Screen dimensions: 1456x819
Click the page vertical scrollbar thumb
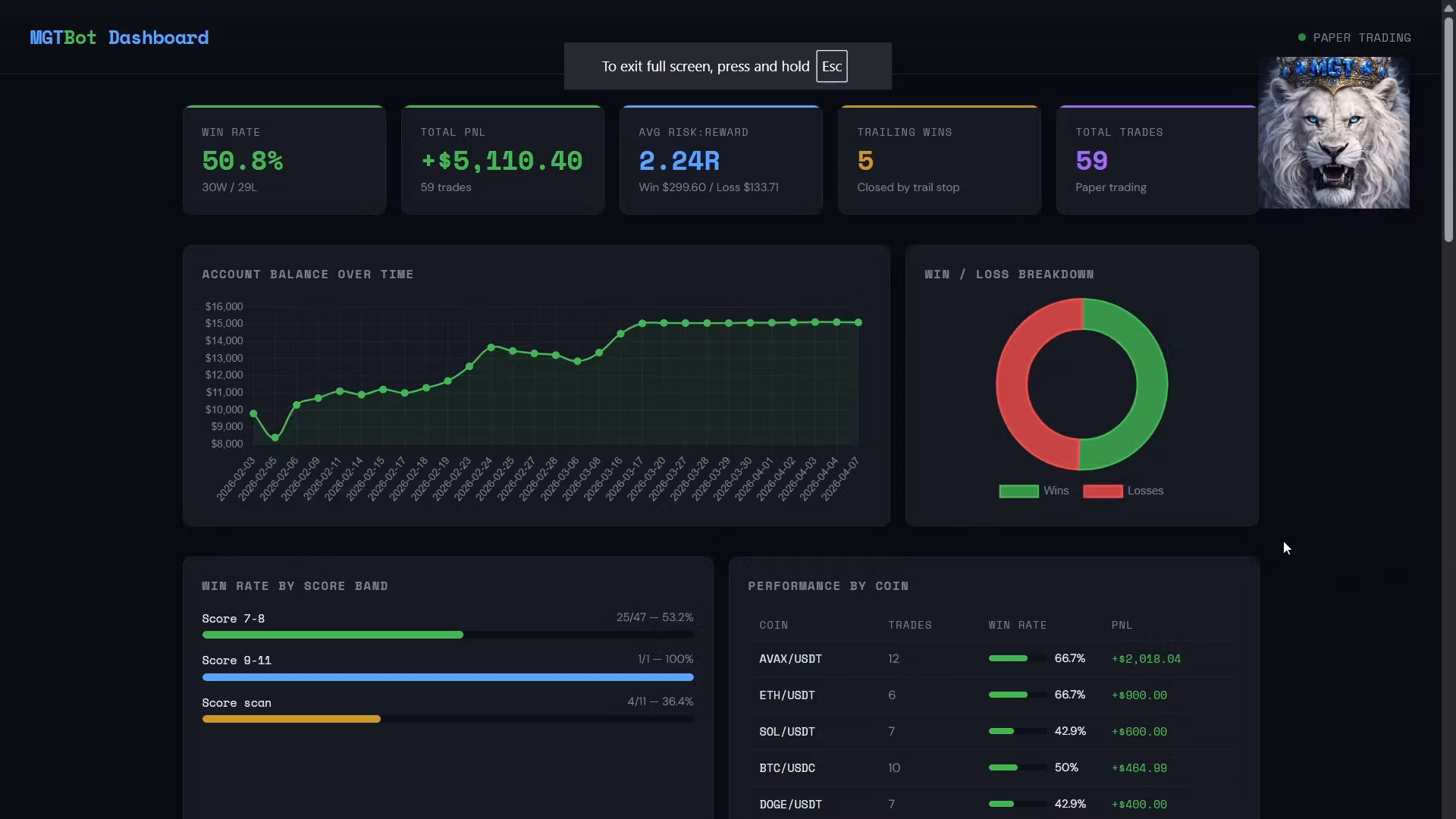(x=1448, y=129)
